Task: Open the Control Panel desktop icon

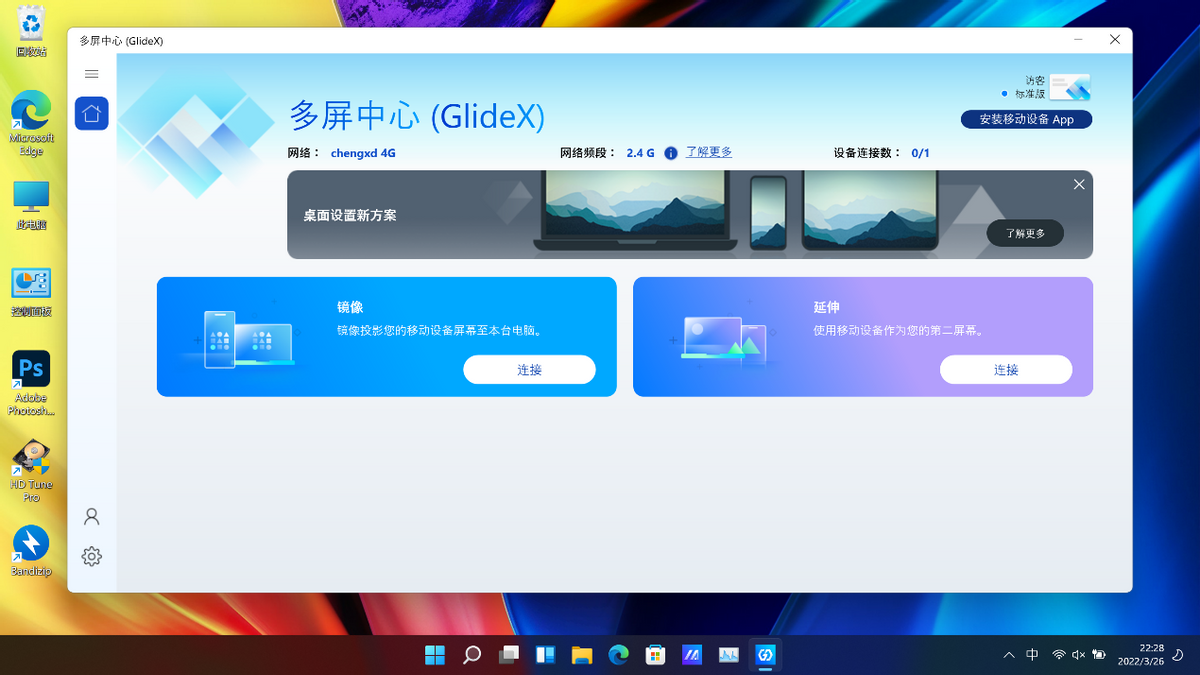Action: click(x=31, y=292)
